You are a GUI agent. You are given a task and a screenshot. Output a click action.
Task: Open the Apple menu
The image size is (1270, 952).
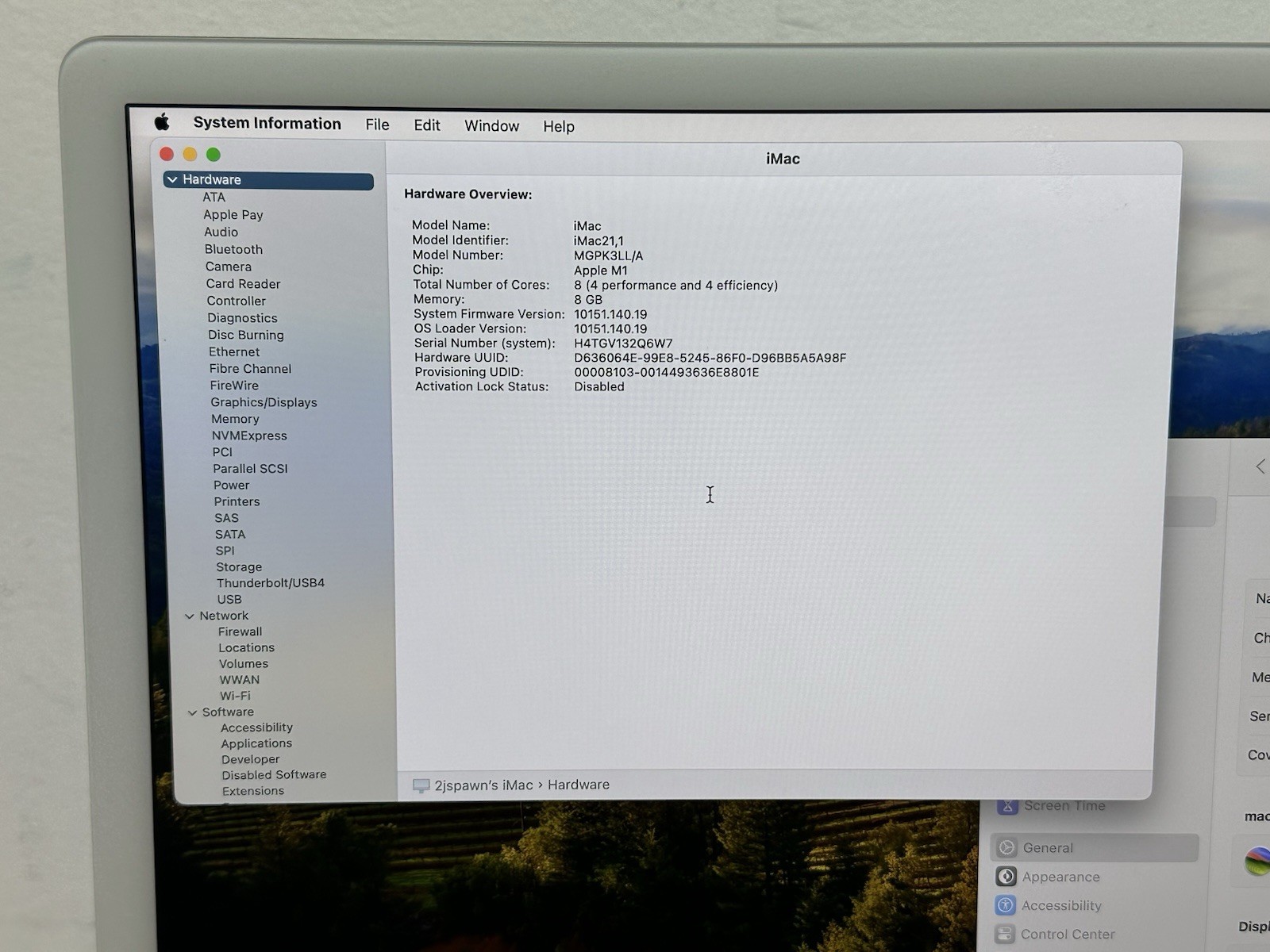[x=162, y=121]
